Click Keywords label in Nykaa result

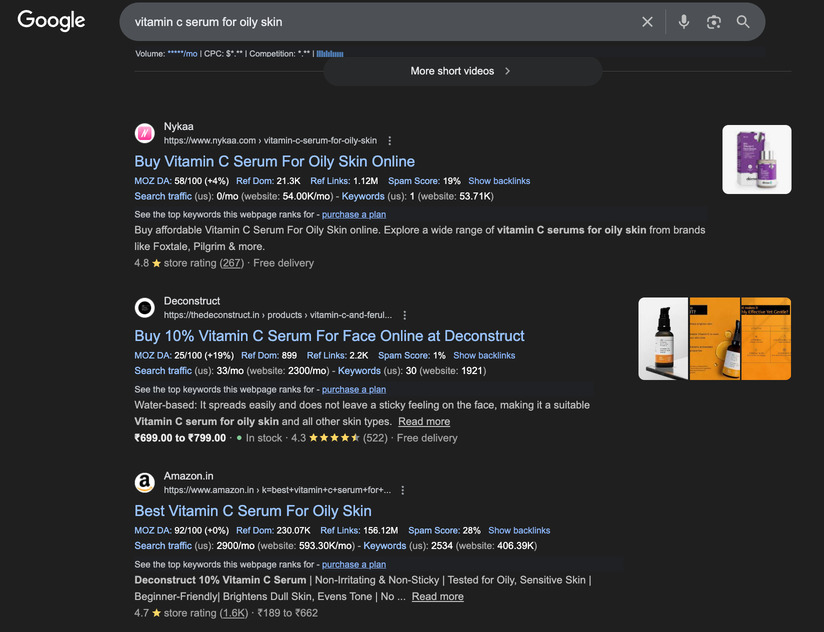363,196
